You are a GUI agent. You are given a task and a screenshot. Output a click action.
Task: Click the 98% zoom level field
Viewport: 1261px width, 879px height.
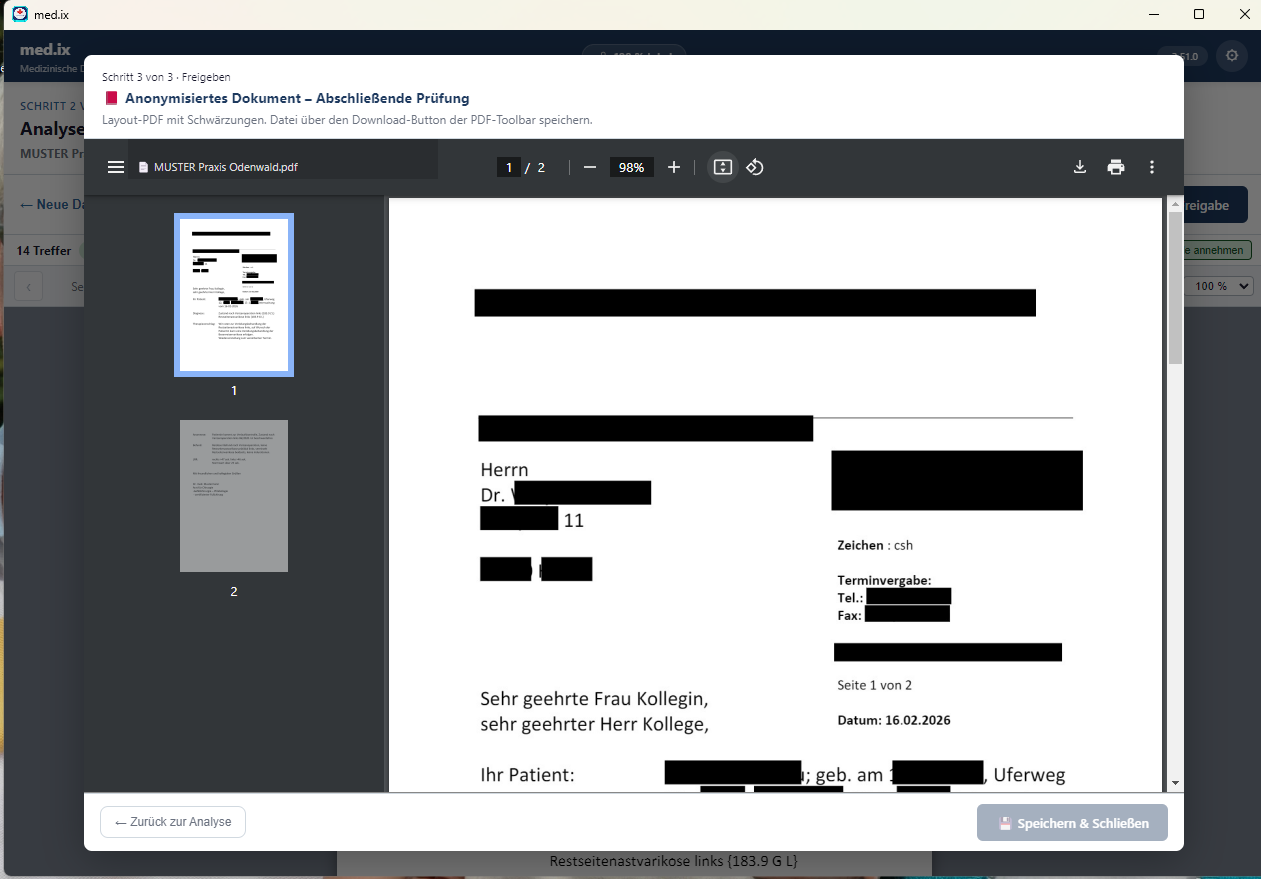pos(631,167)
